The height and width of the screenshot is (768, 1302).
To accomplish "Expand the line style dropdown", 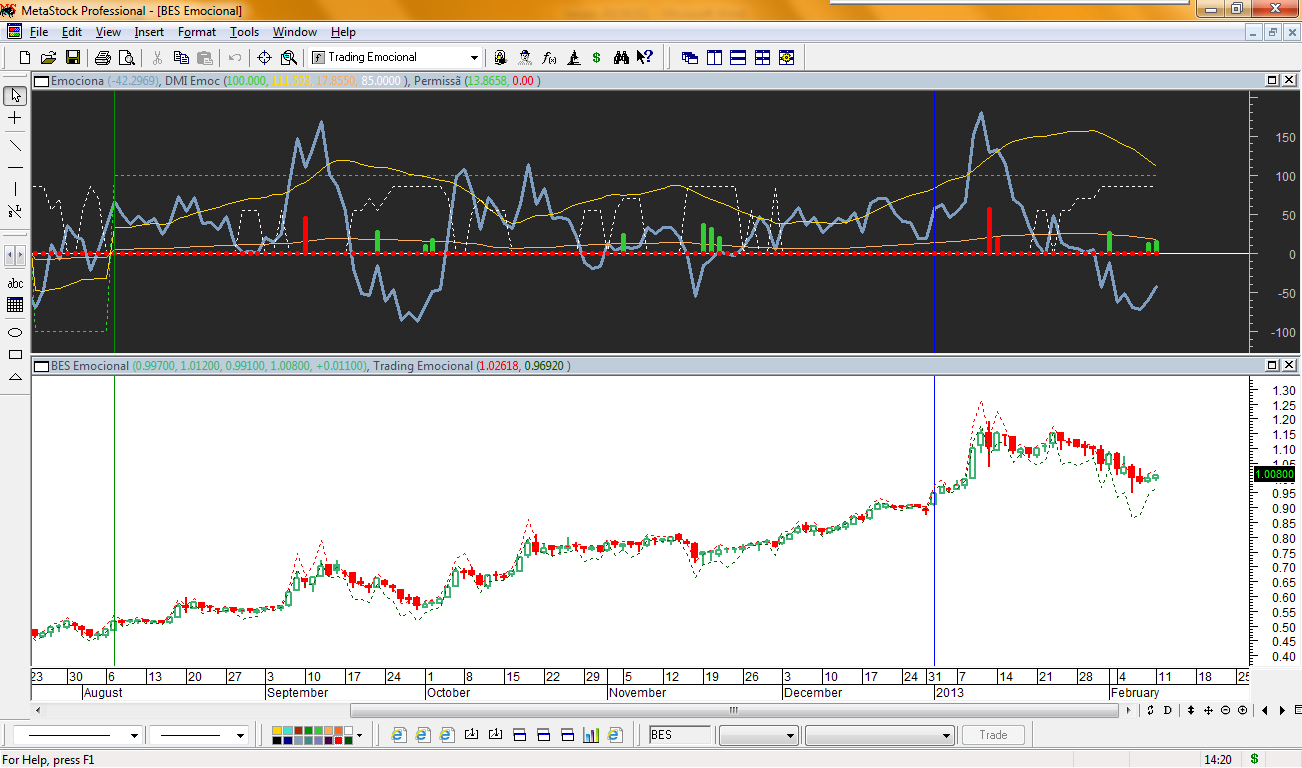I will [x=134, y=735].
